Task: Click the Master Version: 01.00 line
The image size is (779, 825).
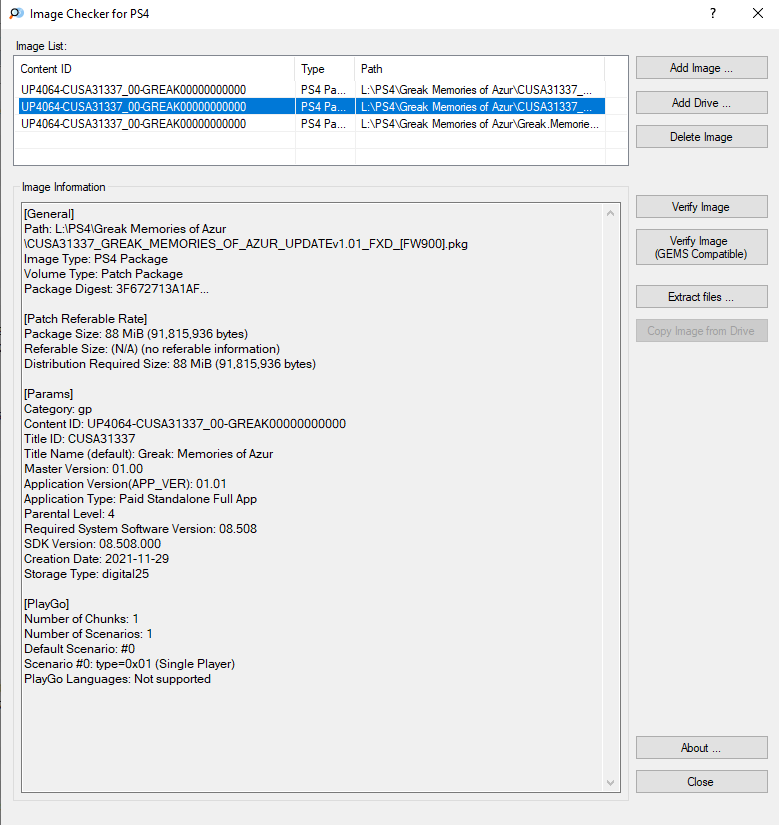Action: click(84, 469)
